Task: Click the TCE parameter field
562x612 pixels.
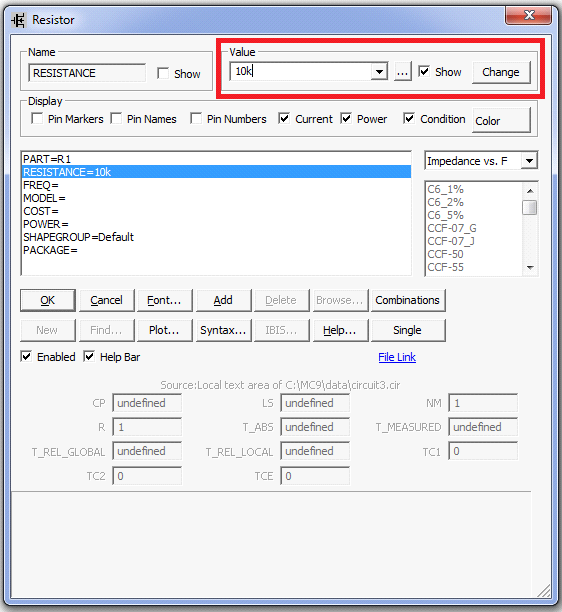Action: (315, 476)
